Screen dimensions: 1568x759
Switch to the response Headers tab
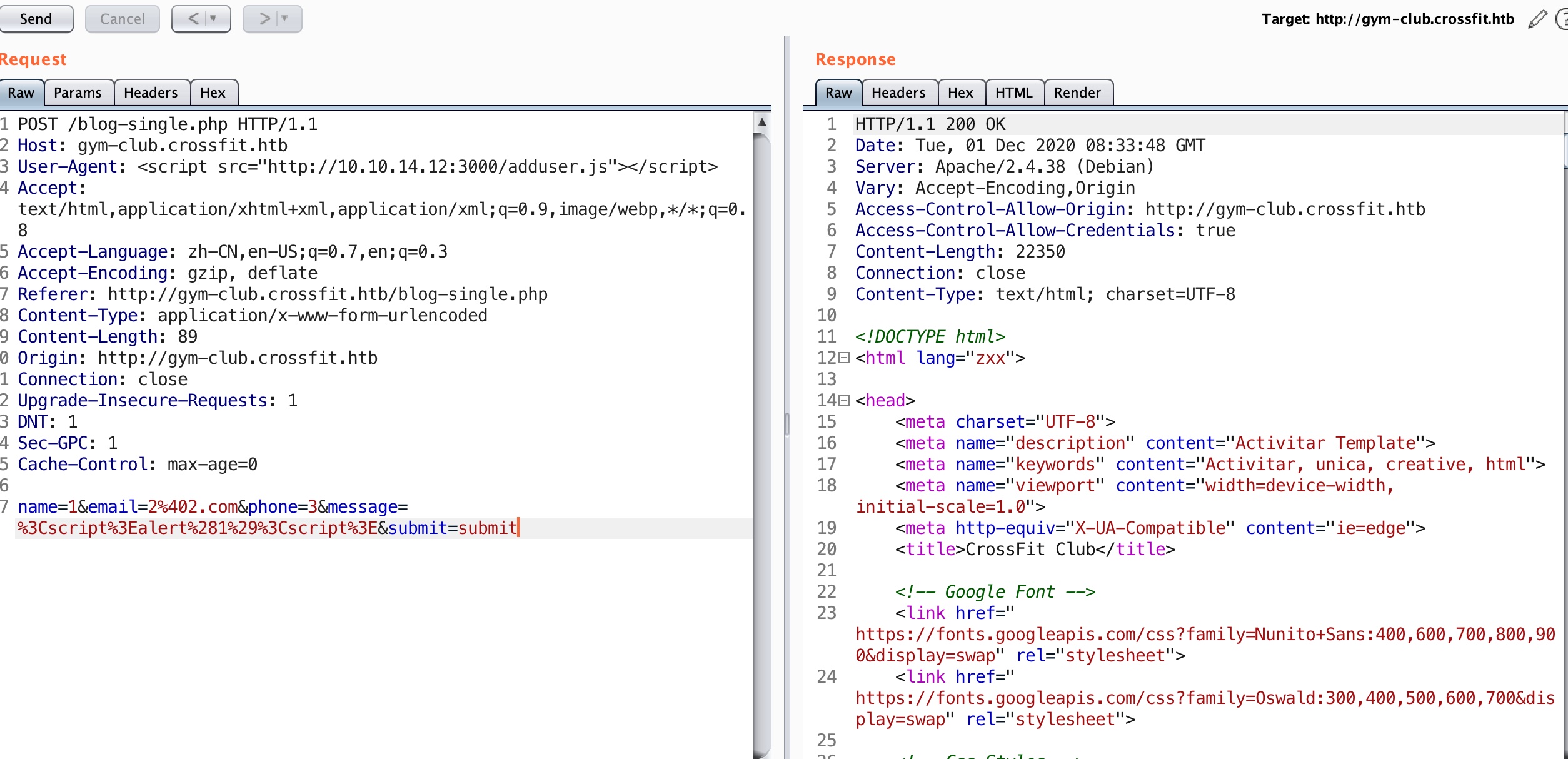point(898,93)
